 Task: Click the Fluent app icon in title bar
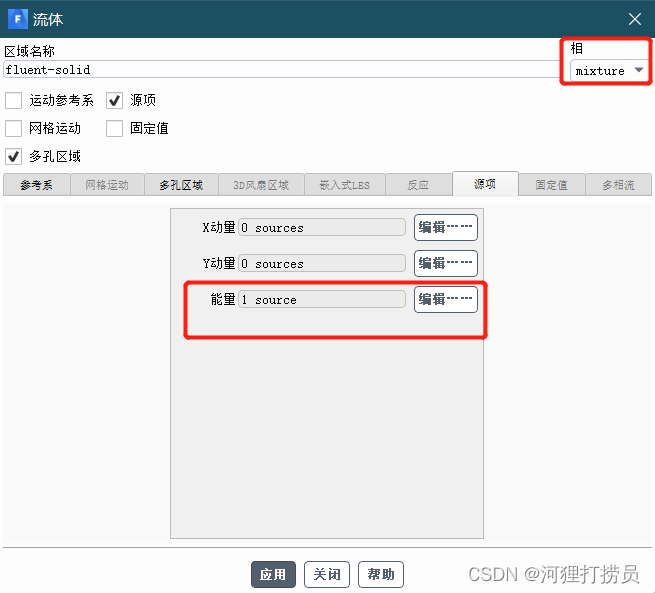(x=17, y=19)
